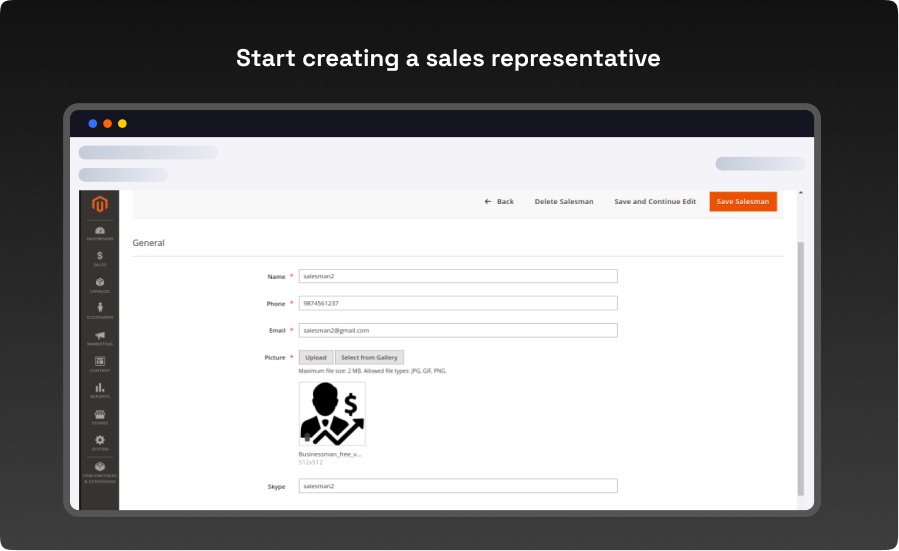Open the Magento logo home icon
899x551 pixels.
(100, 204)
